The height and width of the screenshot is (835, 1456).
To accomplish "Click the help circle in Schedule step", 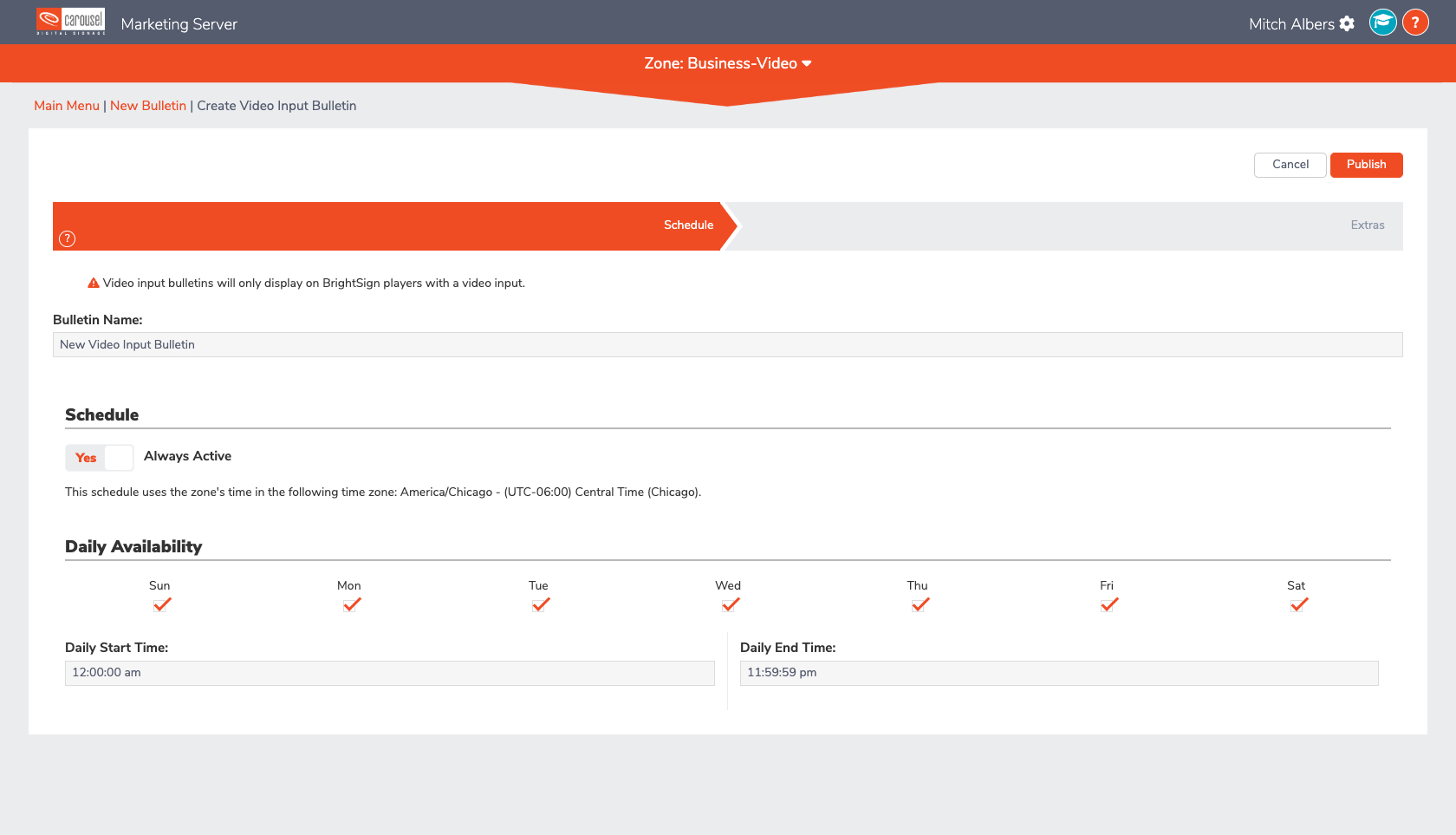I will click(x=68, y=239).
